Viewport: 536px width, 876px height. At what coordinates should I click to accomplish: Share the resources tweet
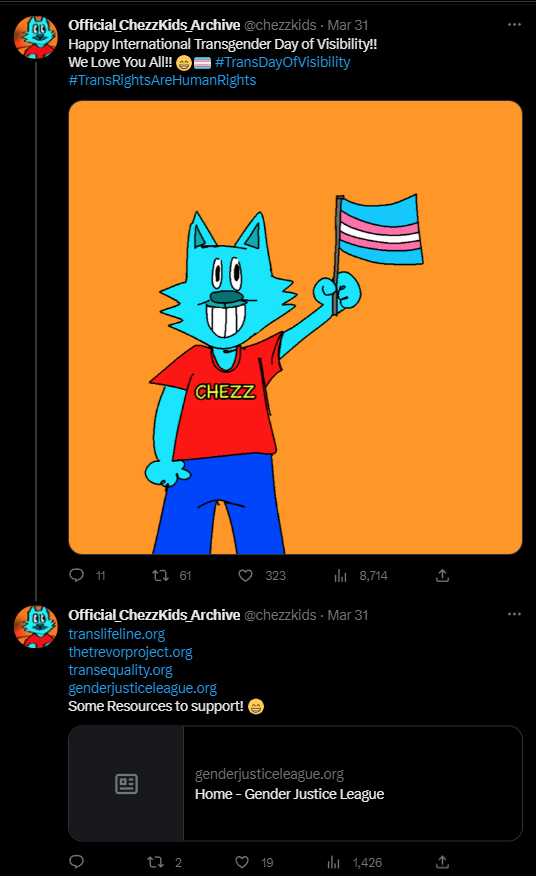(442, 861)
